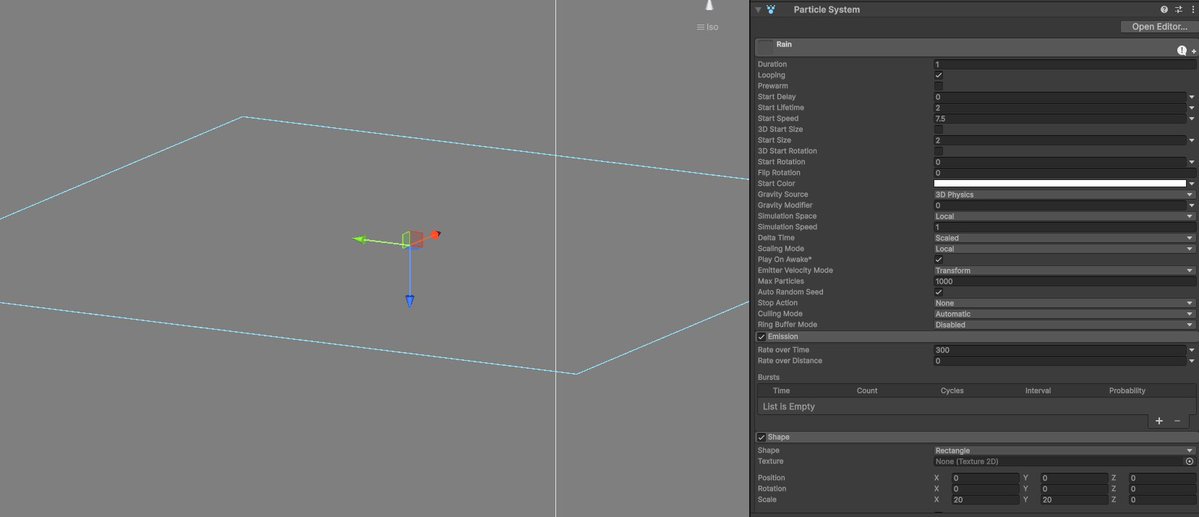1199x517 pixels.
Task: Click the blue Z-axis gizmo arrow
Action: pyautogui.click(x=410, y=301)
